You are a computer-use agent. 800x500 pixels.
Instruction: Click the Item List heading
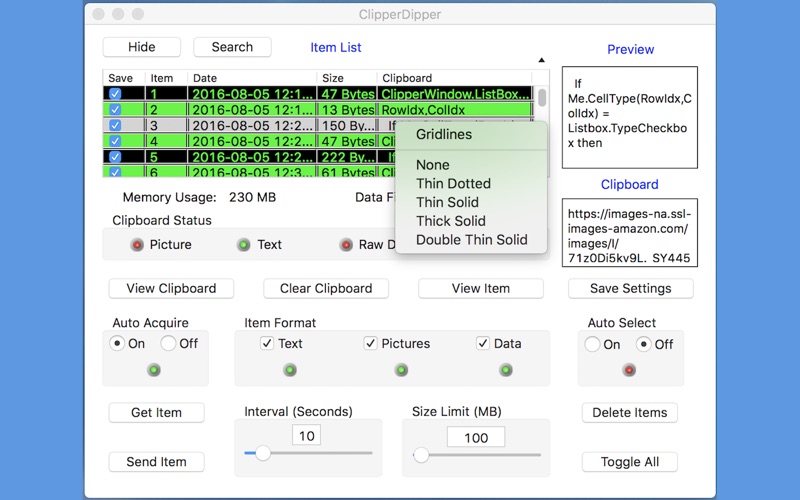[336, 47]
